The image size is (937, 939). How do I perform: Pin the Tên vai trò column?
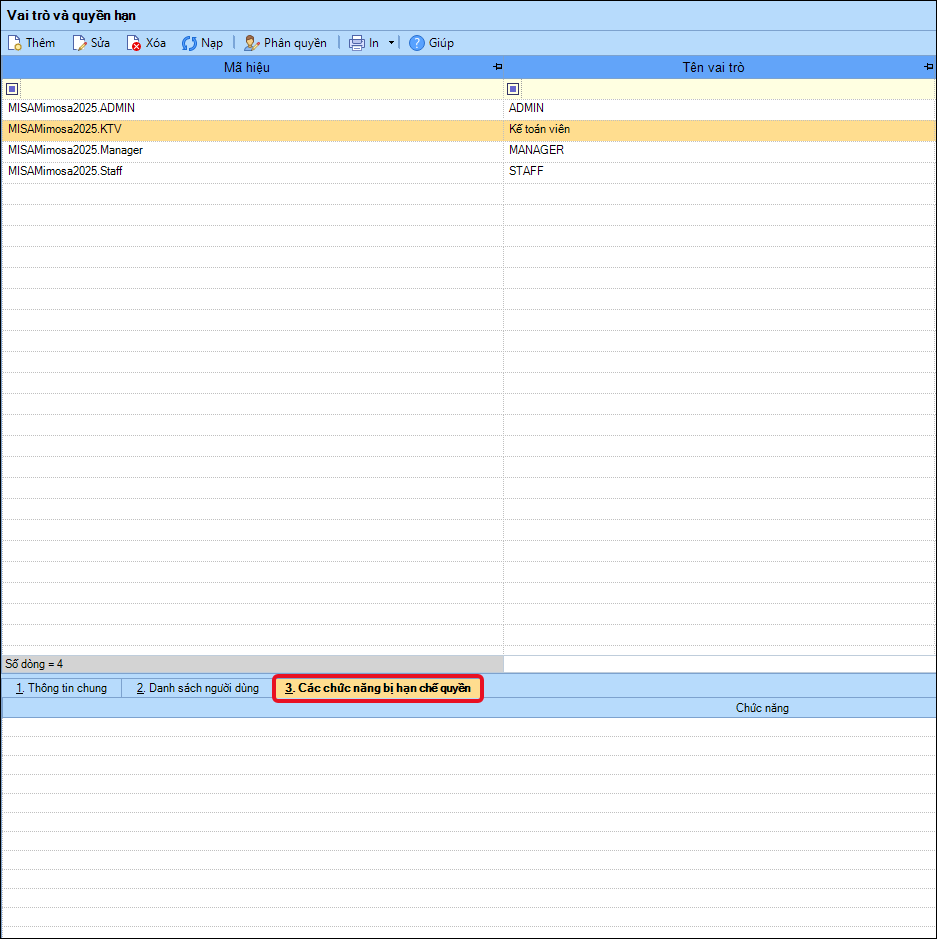[929, 66]
